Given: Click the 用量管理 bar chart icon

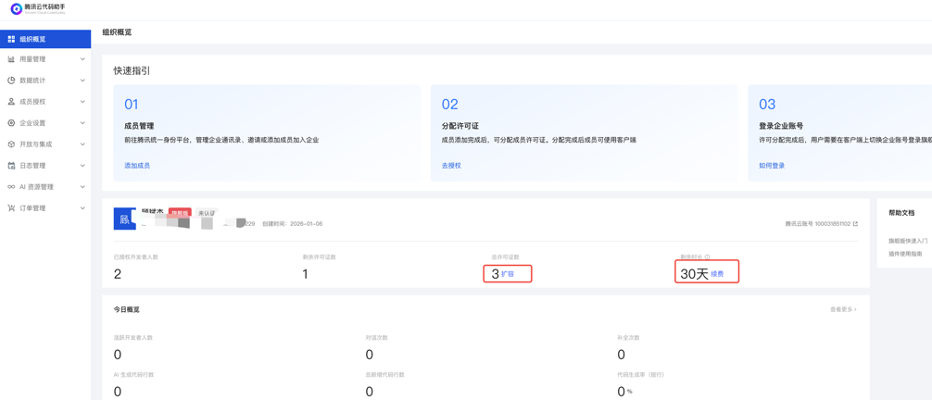Looking at the screenshot, I should (x=11, y=60).
